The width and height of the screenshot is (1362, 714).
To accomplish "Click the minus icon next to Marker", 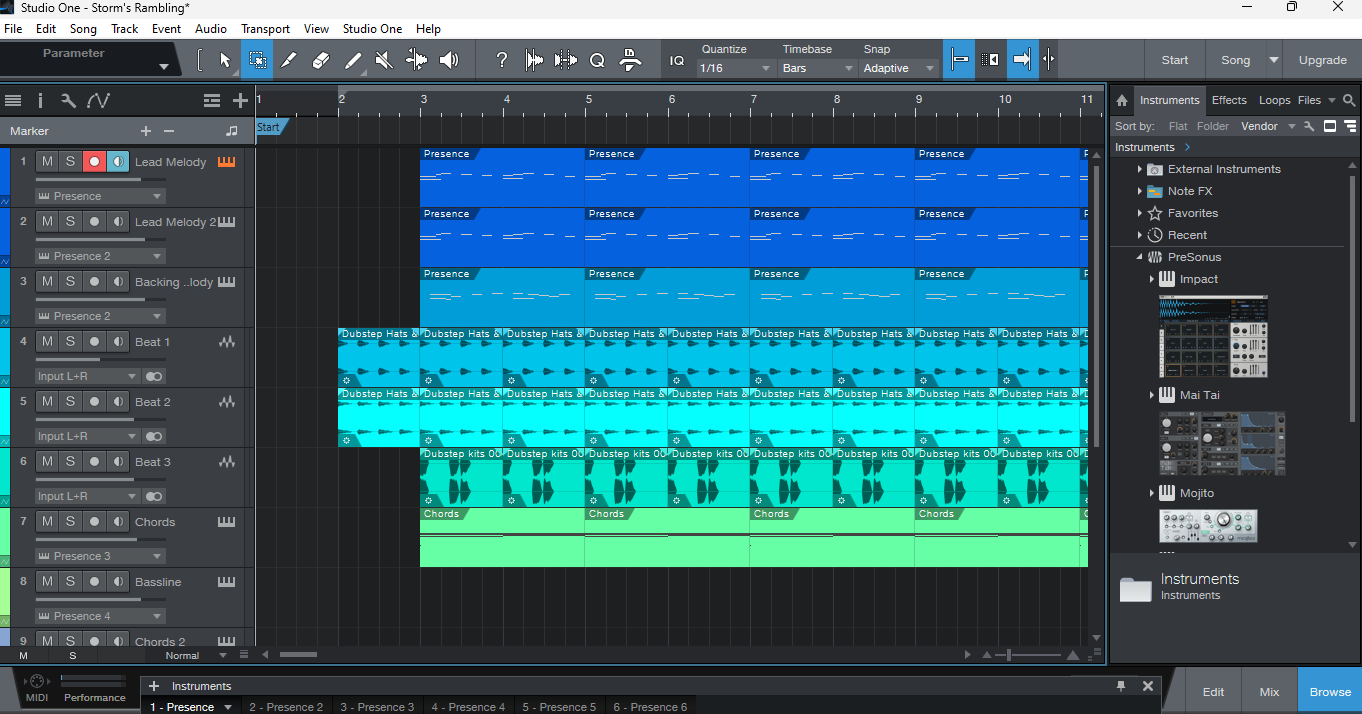I will click(x=169, y=131).
